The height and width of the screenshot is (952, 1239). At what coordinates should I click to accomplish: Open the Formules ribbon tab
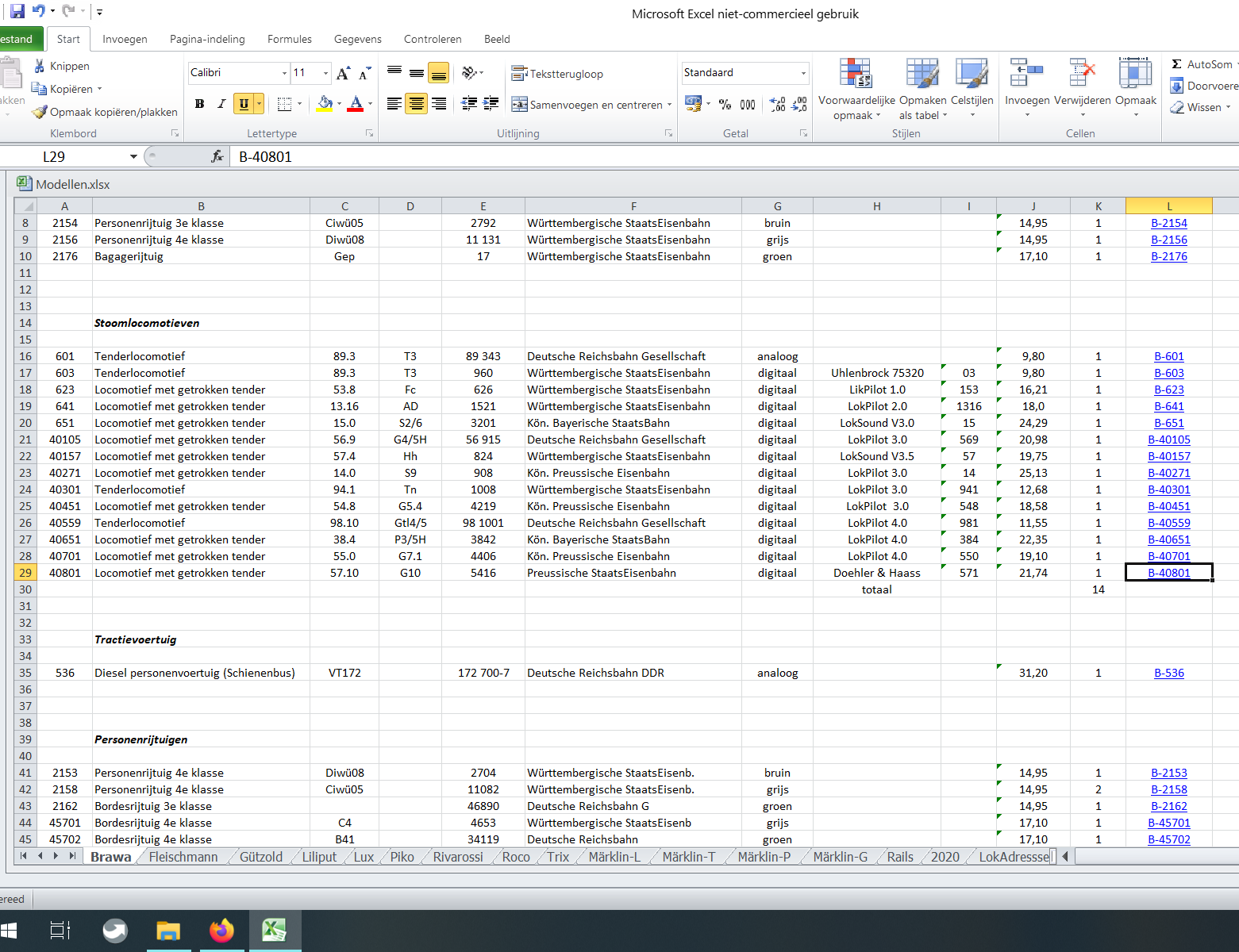point(290,39)
